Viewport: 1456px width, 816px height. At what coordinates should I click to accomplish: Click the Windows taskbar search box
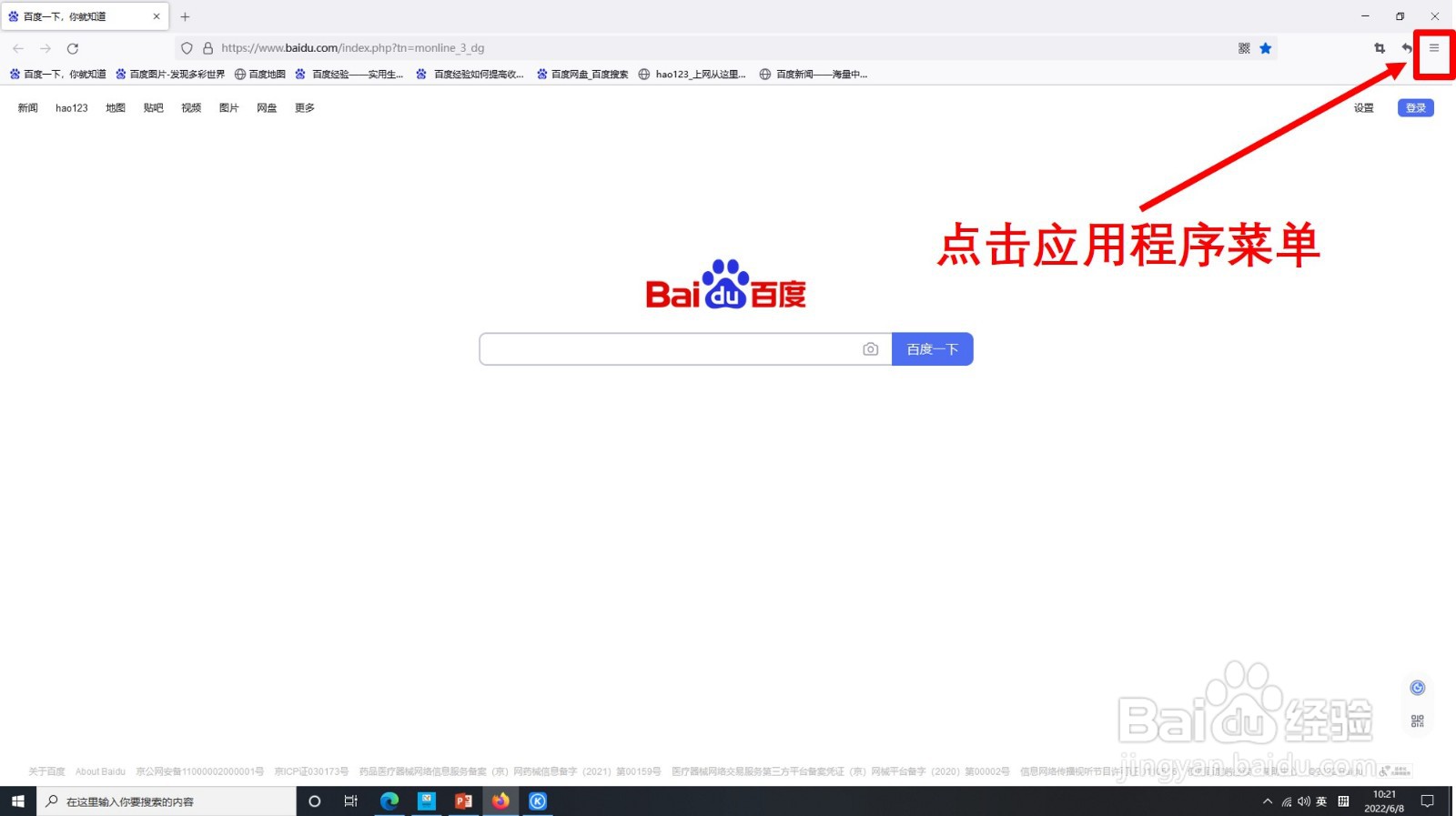(167, 801)
